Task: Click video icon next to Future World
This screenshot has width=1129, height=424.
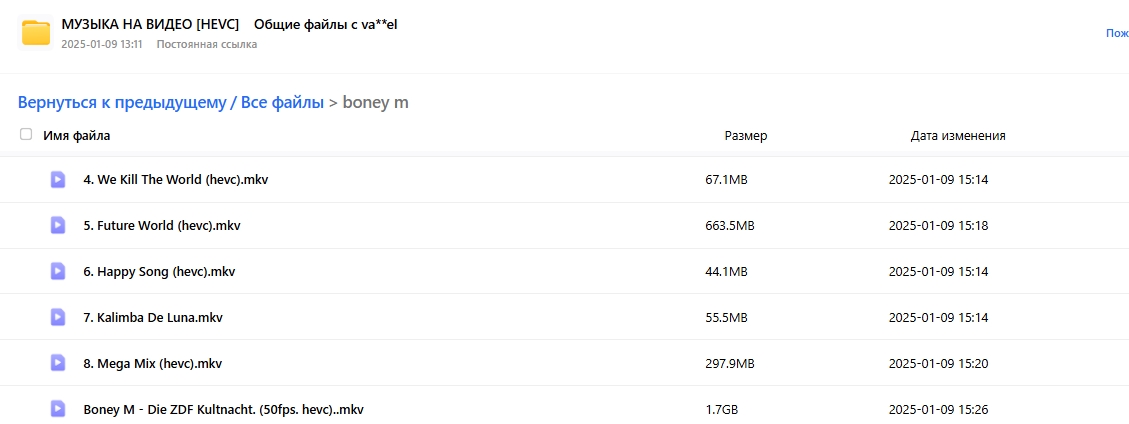Action: click(58, 225)
